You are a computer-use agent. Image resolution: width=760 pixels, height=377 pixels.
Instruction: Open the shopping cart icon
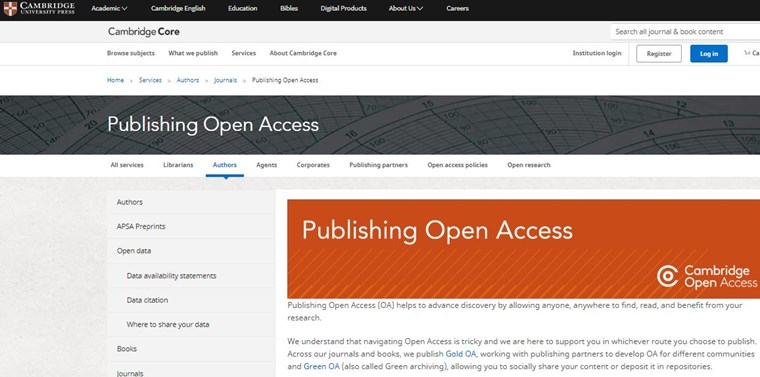tap(747, 53)
